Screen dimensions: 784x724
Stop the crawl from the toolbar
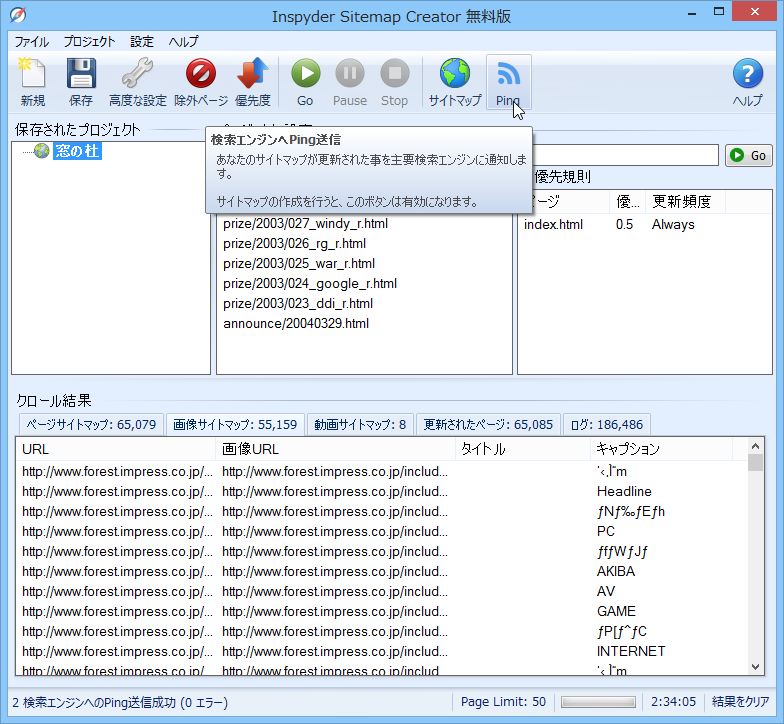394,82
